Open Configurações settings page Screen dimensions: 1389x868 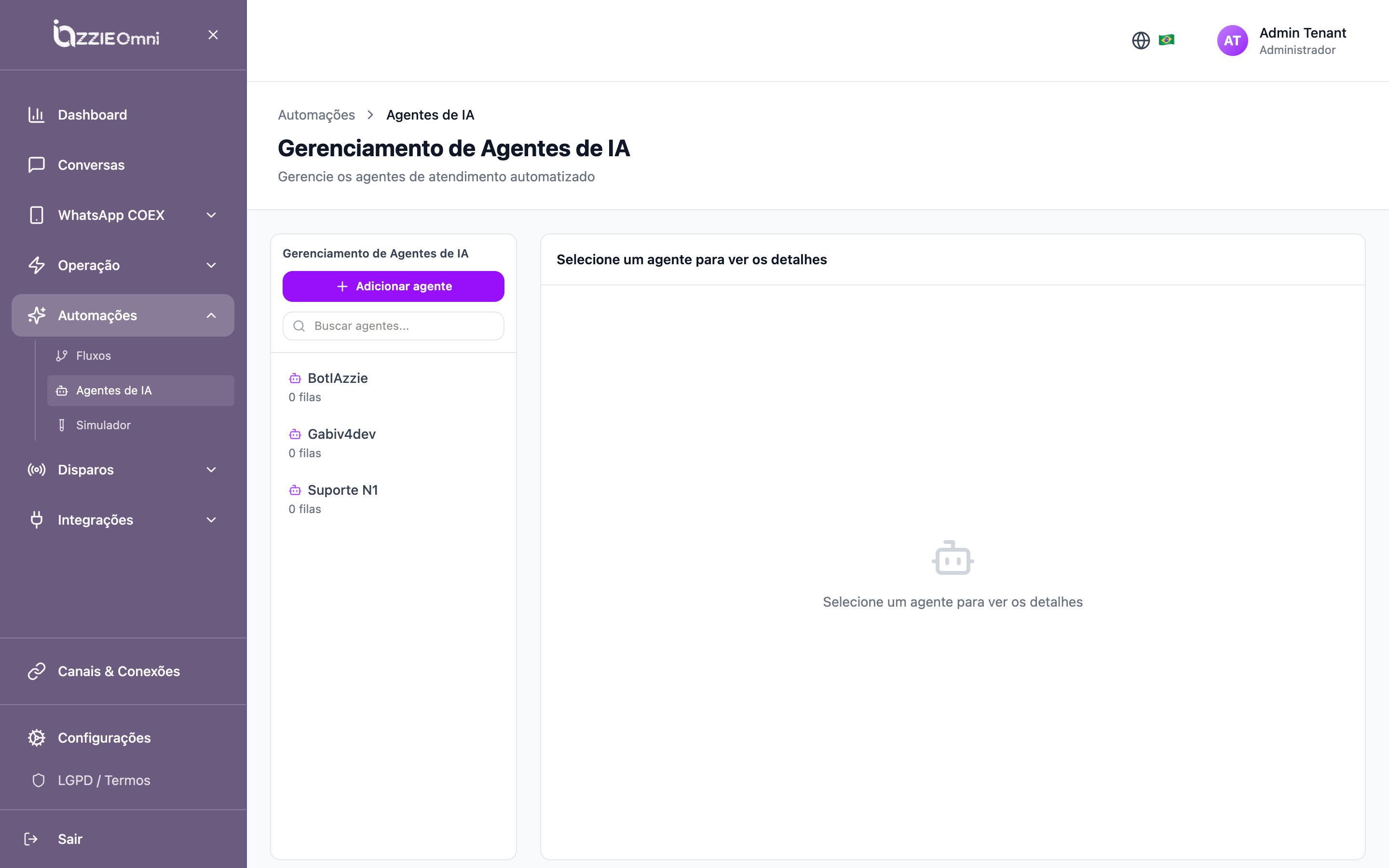123,738
